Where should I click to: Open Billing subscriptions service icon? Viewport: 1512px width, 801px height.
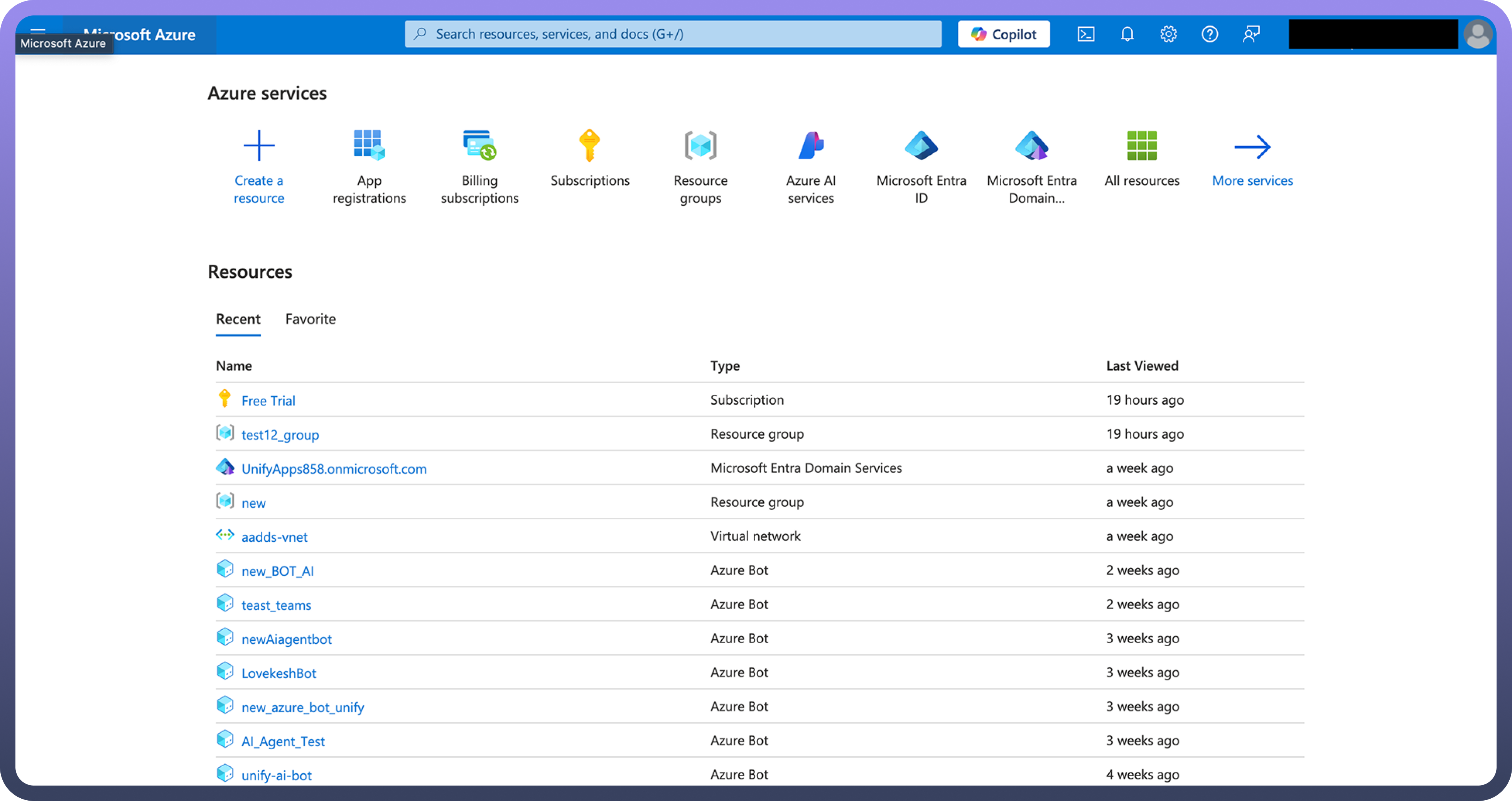[x=479, y=145]
